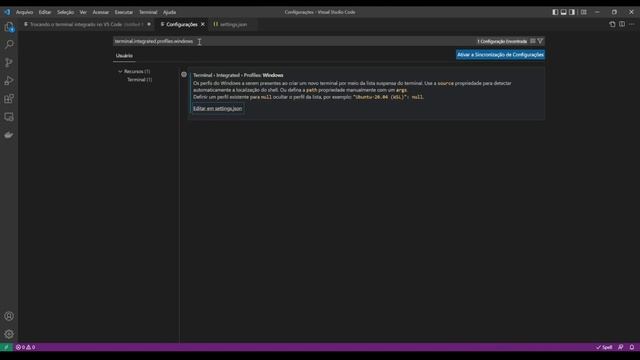Clear the settings search input icon

533,41
